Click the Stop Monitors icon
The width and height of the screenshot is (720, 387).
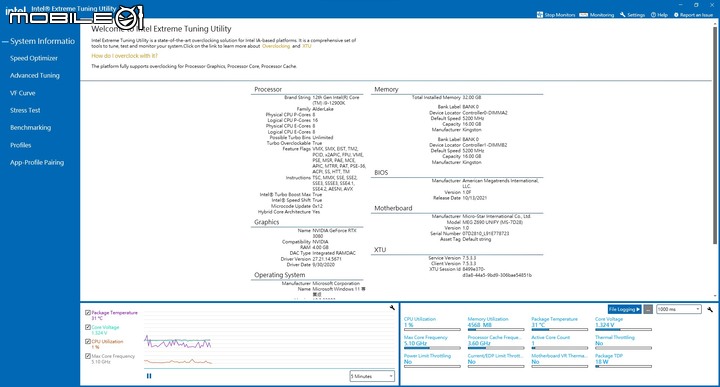[x=540, y=15]
